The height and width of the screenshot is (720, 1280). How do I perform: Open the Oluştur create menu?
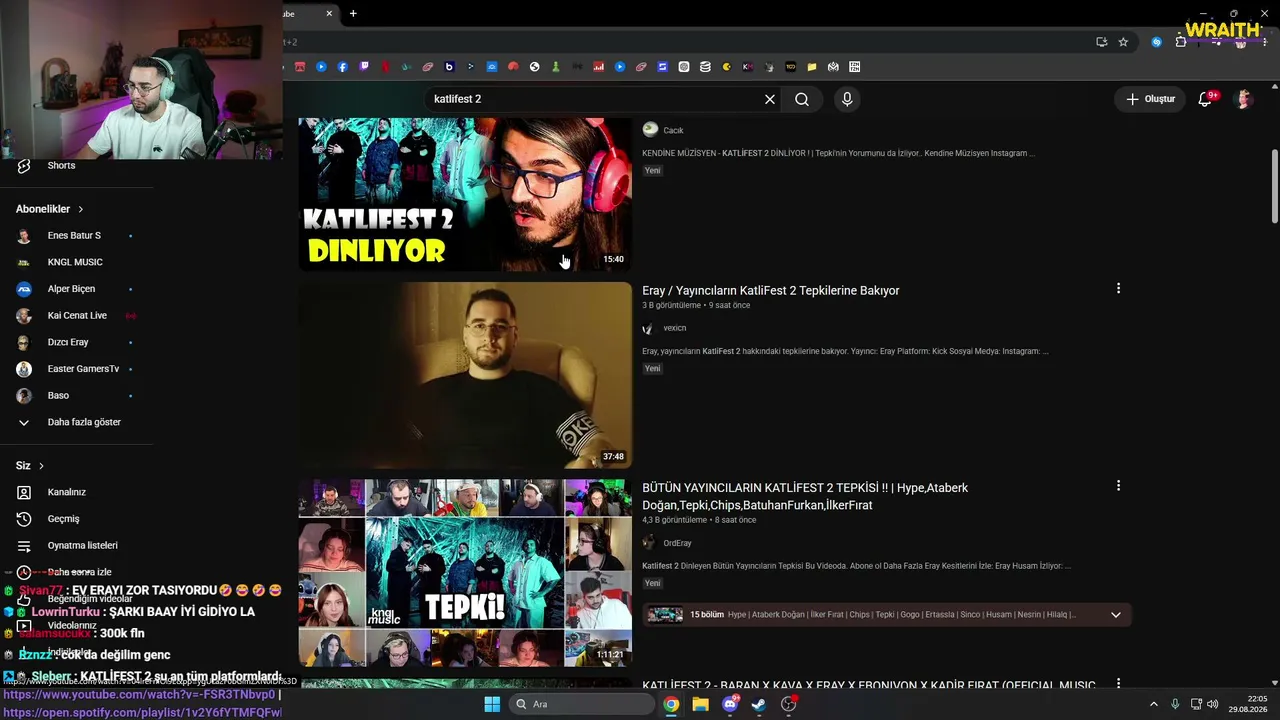(x=1150, y=99)
